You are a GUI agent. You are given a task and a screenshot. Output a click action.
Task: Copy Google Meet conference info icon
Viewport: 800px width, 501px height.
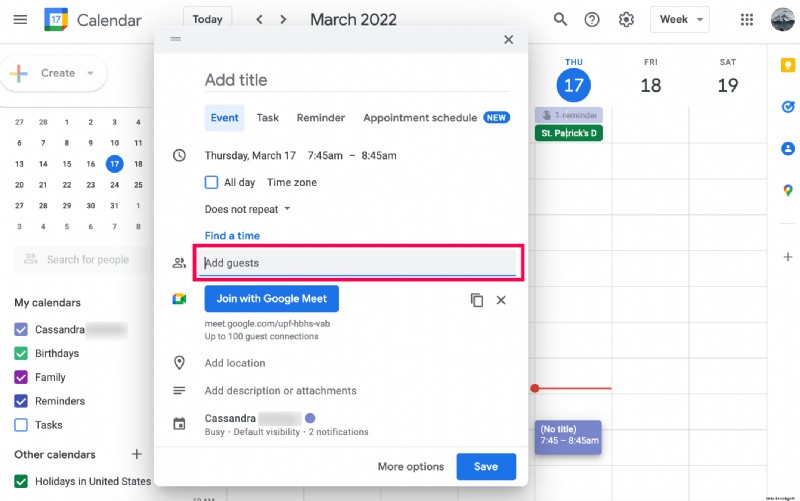(477, 300)
